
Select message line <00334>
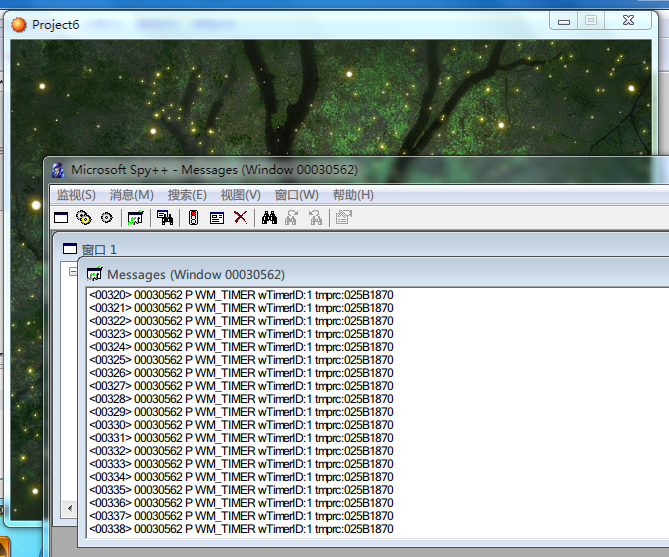241,477
